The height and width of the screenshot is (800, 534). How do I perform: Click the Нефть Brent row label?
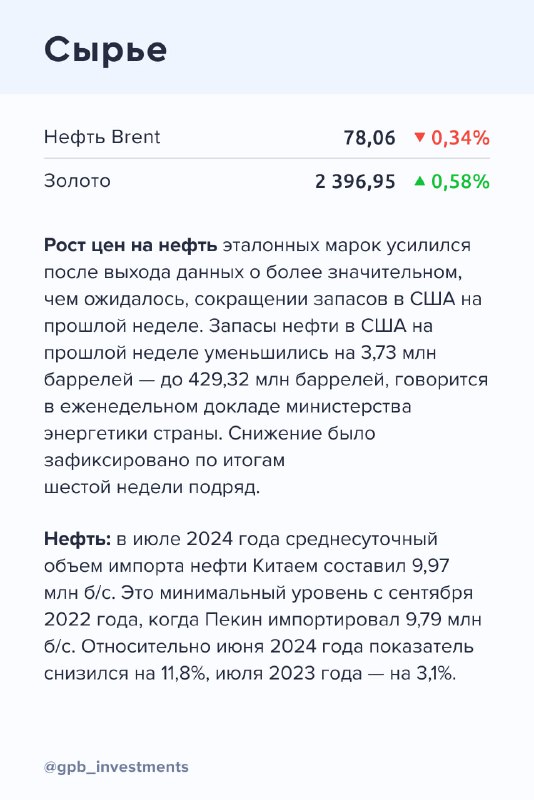[x=102, y=137]
